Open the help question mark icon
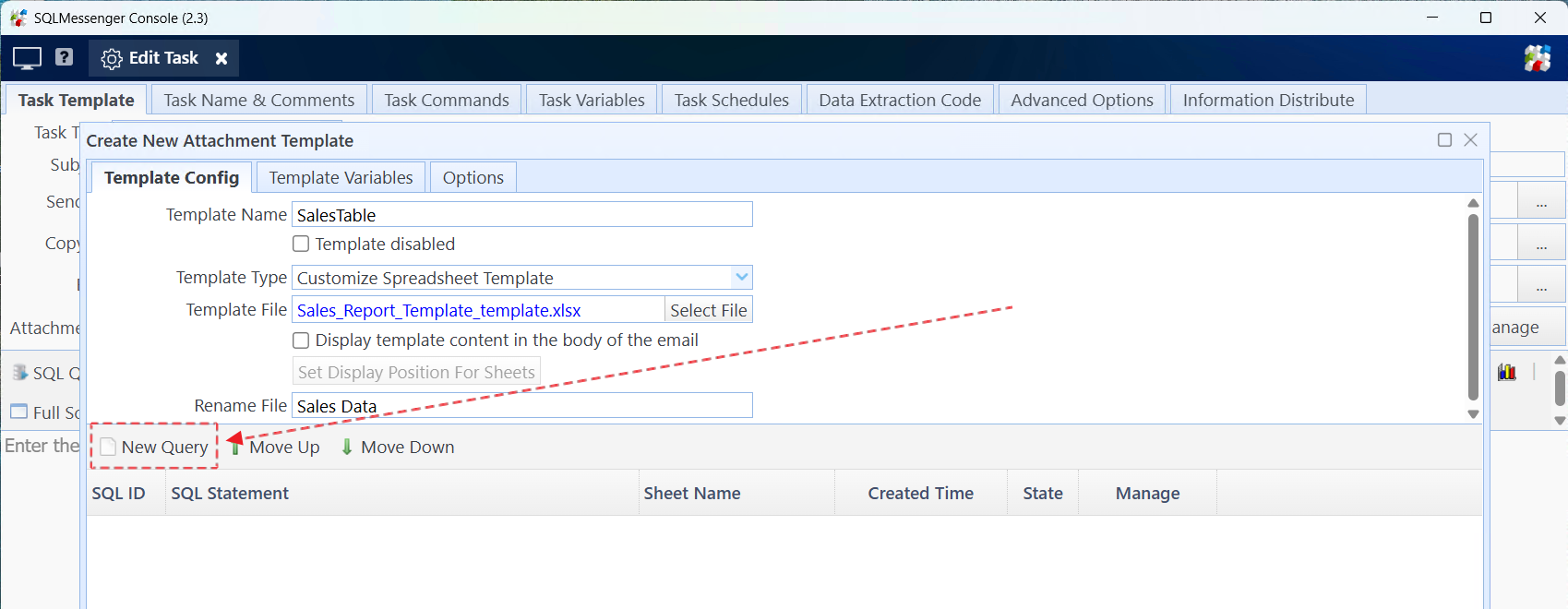This screenshot has height=609, width=1568. (x=64, y=57)
